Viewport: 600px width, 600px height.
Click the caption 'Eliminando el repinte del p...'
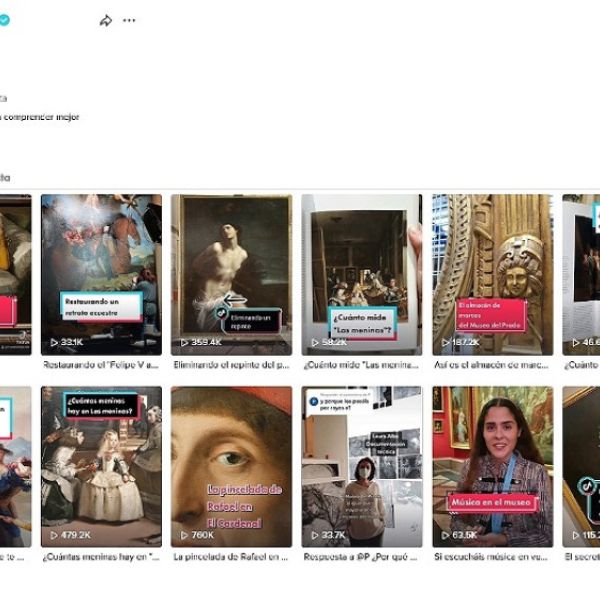click(231, 365)
